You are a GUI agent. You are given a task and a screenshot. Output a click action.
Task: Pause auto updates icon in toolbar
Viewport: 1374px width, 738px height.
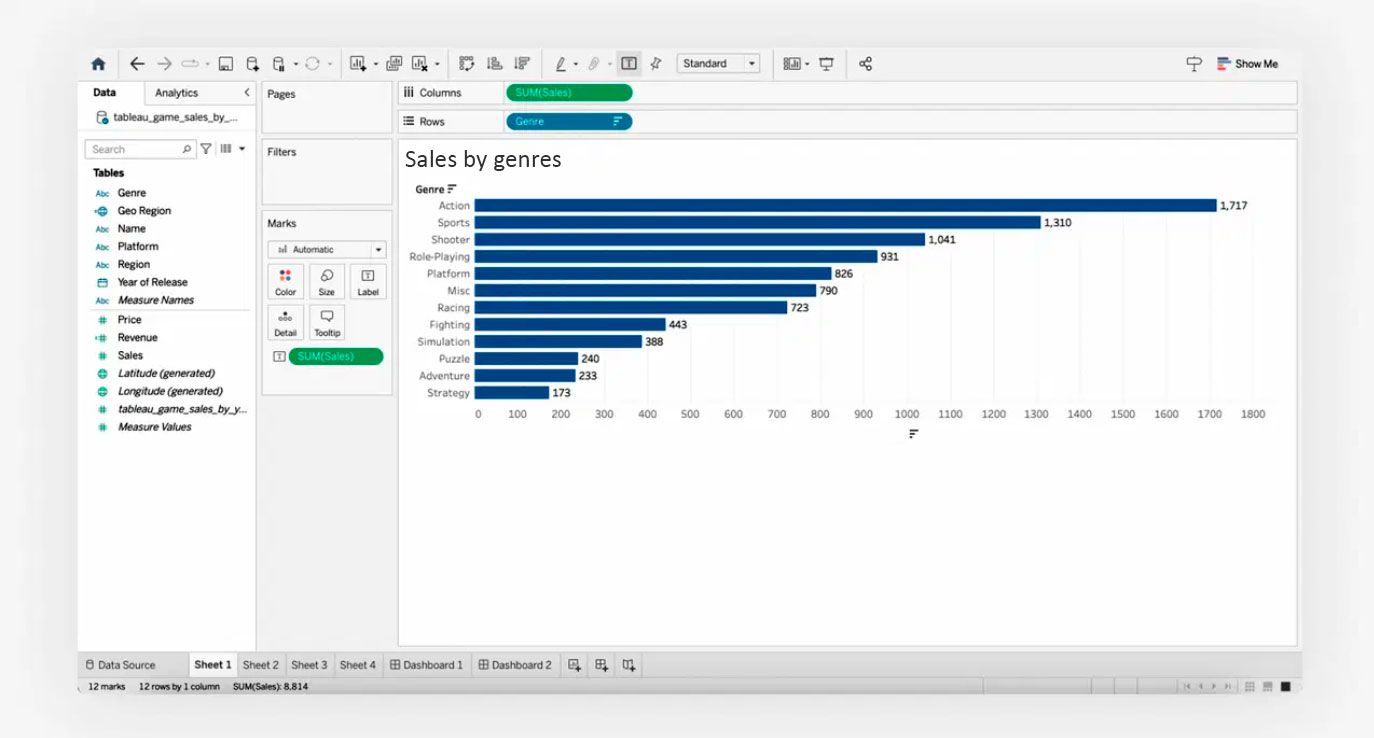(x=279, y=64)
